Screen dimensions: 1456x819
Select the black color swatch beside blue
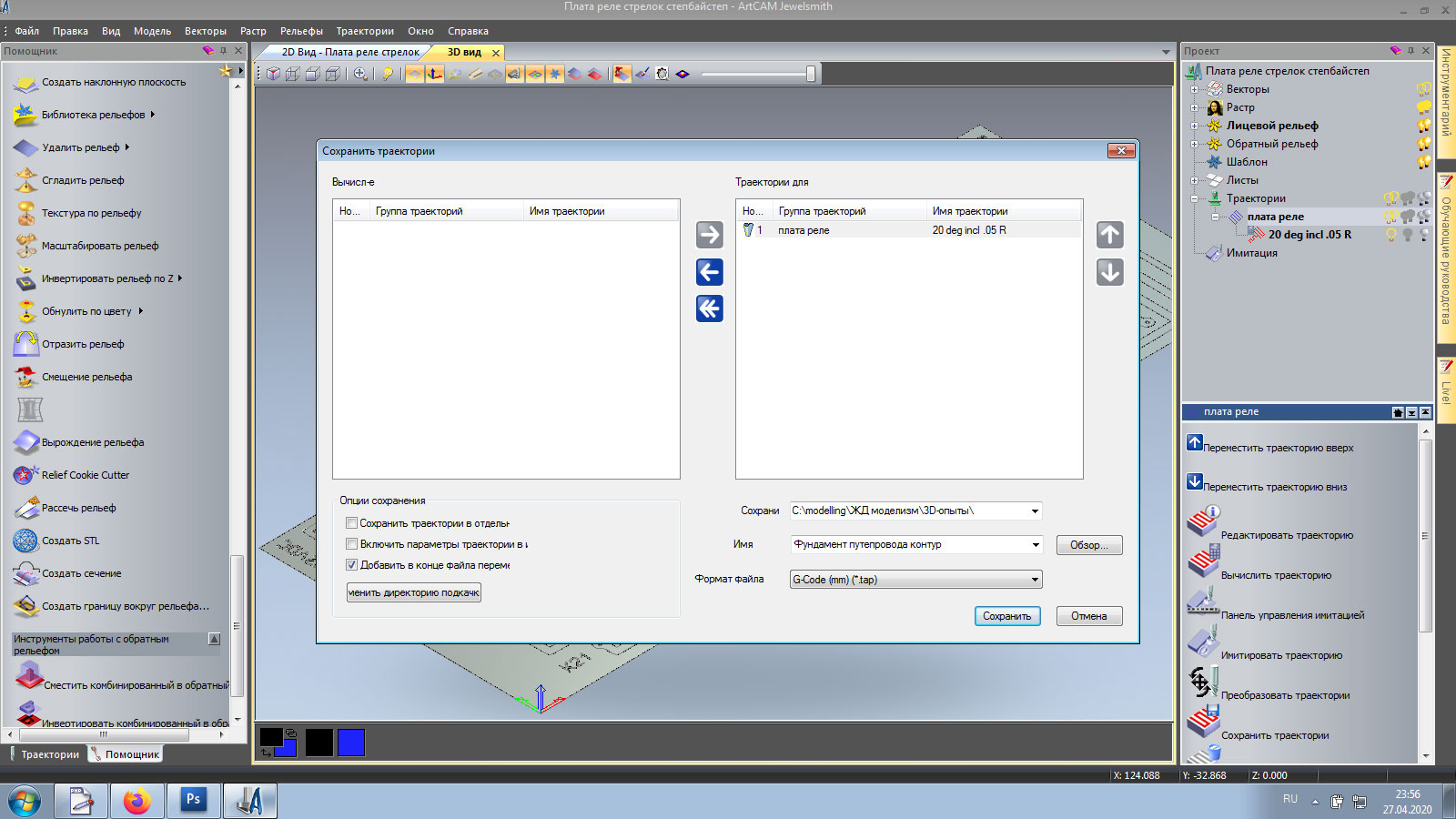click(x=319, y=743)
